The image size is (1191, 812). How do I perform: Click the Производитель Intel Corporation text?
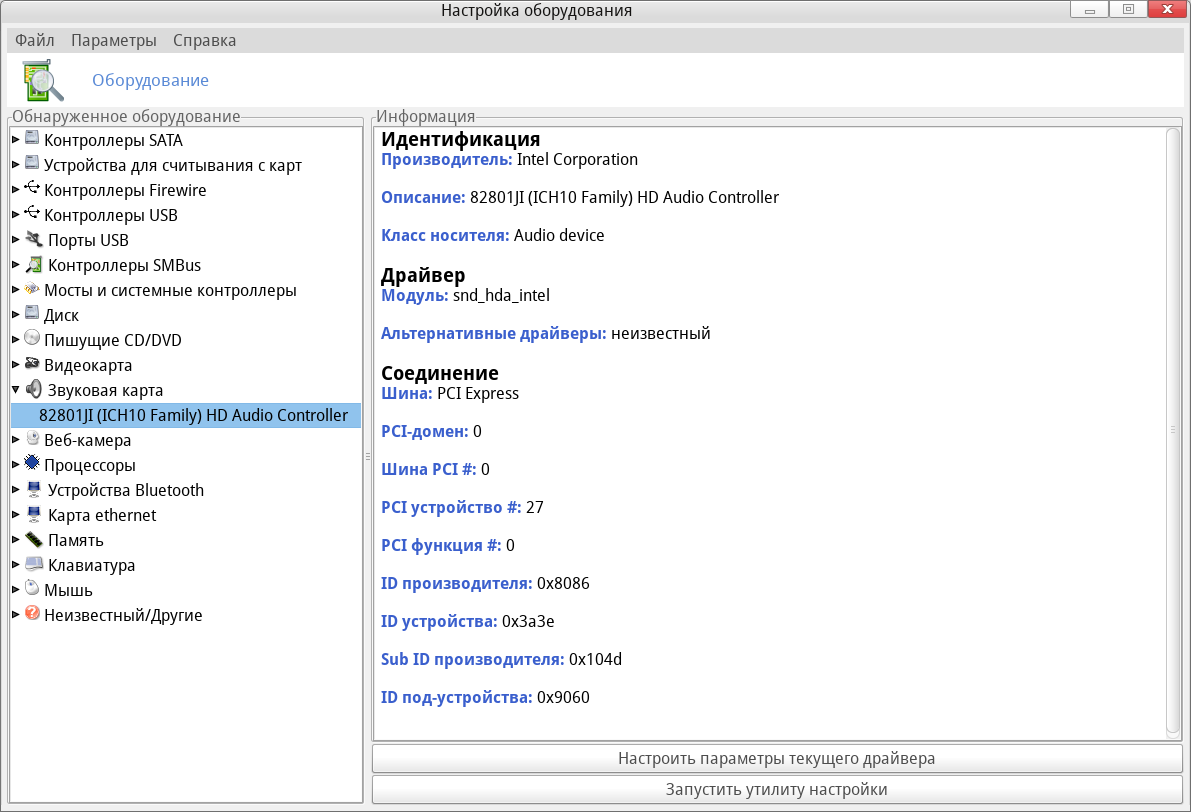[509, 160]
